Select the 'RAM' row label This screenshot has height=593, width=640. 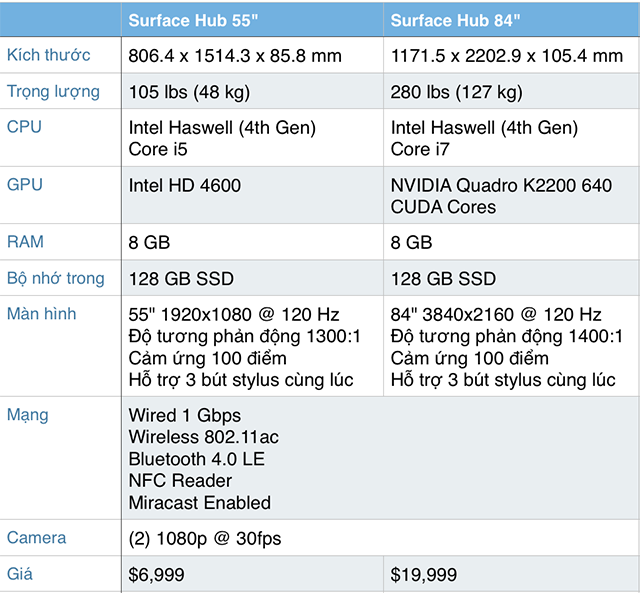pyautogui.click(x=25, y=242)
